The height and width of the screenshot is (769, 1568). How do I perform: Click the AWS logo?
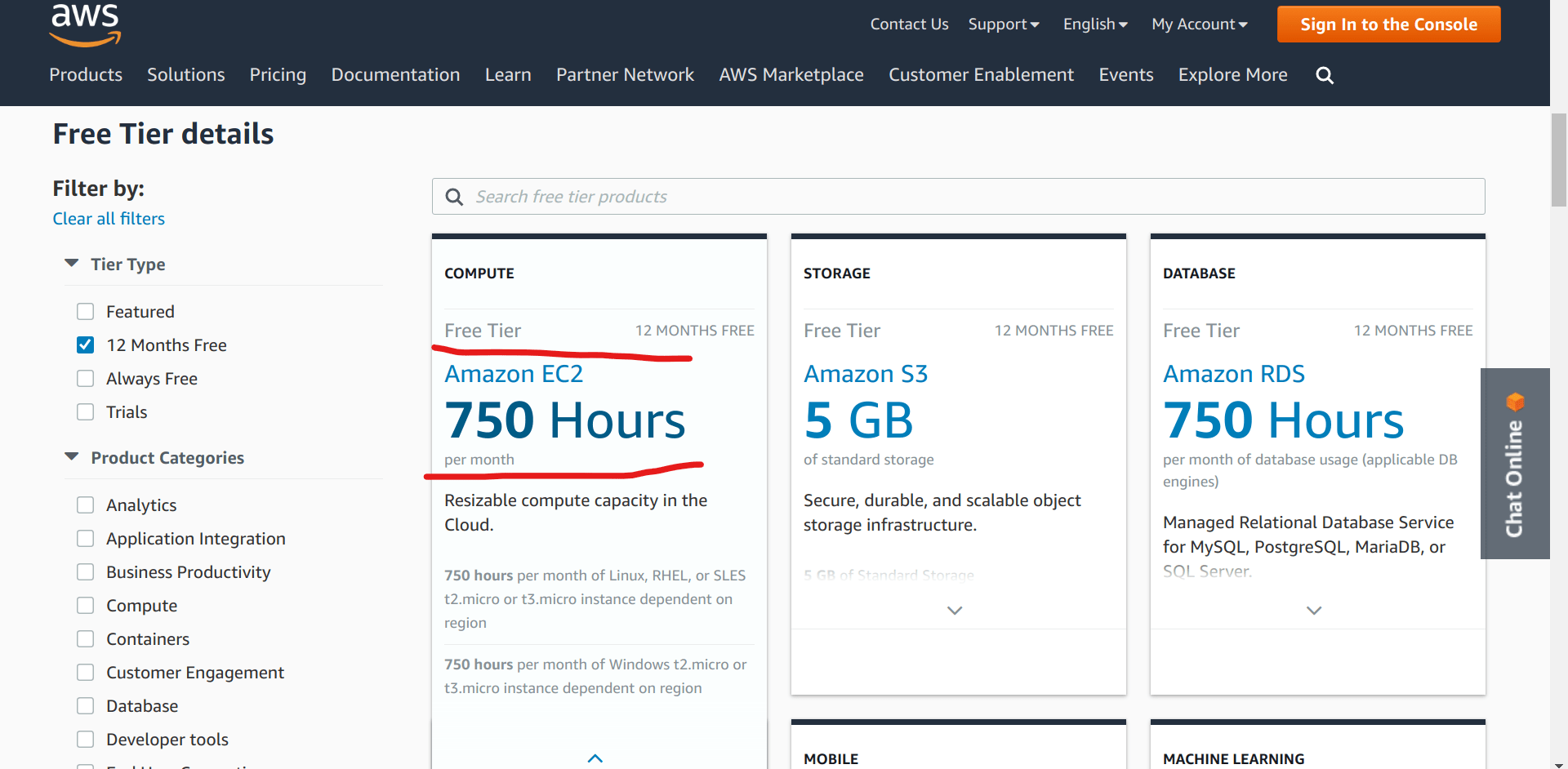[84, 24]
